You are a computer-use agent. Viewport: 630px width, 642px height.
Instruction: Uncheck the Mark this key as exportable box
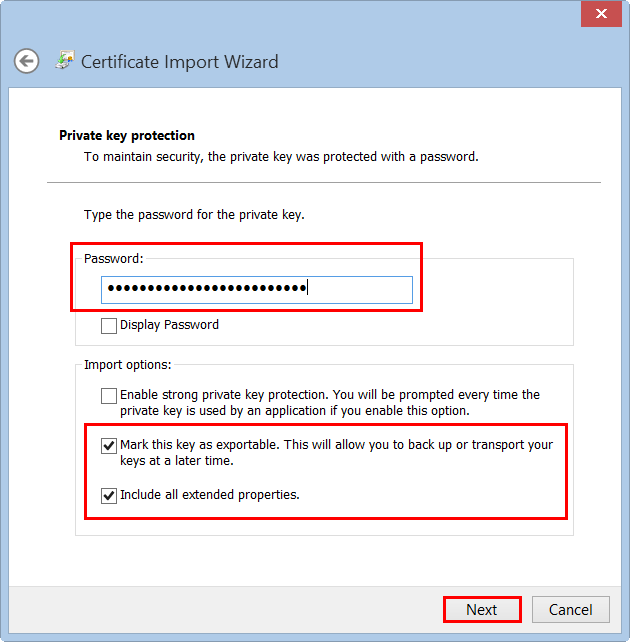[x=109, y=446]
